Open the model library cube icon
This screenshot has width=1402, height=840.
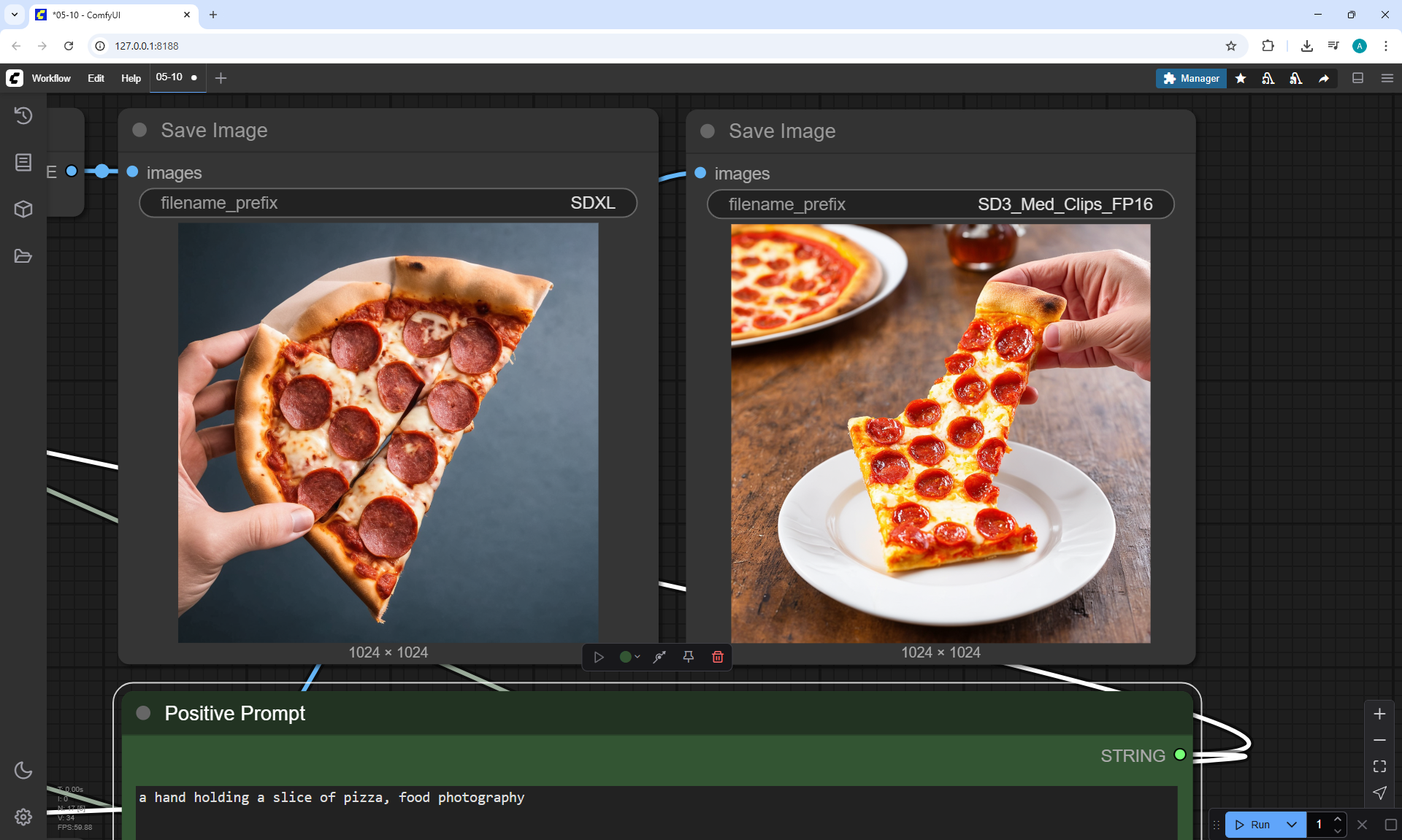pyautogui.click(x=23, y=209)
